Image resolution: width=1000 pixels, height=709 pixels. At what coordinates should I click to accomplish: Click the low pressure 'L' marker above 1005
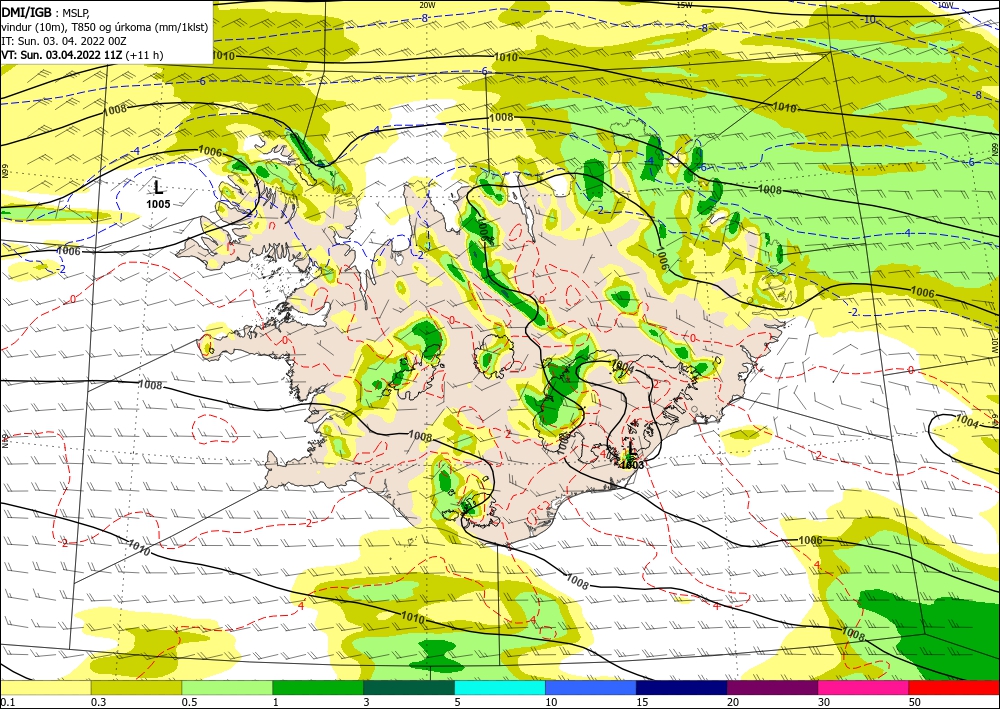coord(158,187)
